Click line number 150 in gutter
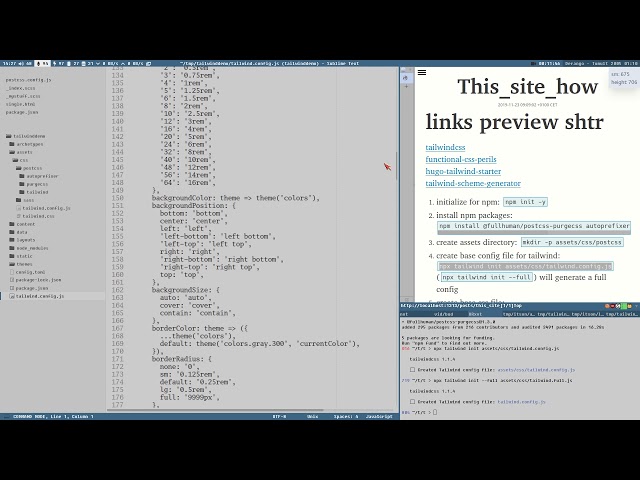The height and width of the screenshot is (480, 640). click(x=118, y=198)
